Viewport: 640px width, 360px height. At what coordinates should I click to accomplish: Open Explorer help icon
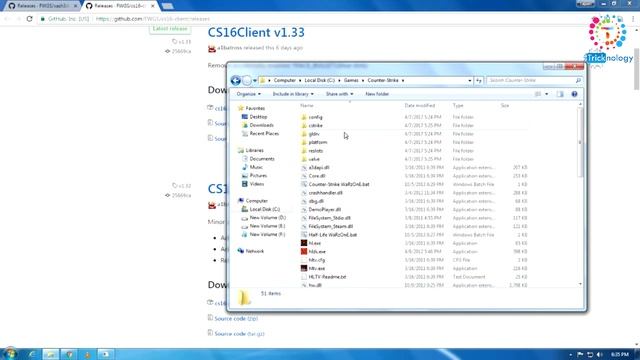coord(574,94)
